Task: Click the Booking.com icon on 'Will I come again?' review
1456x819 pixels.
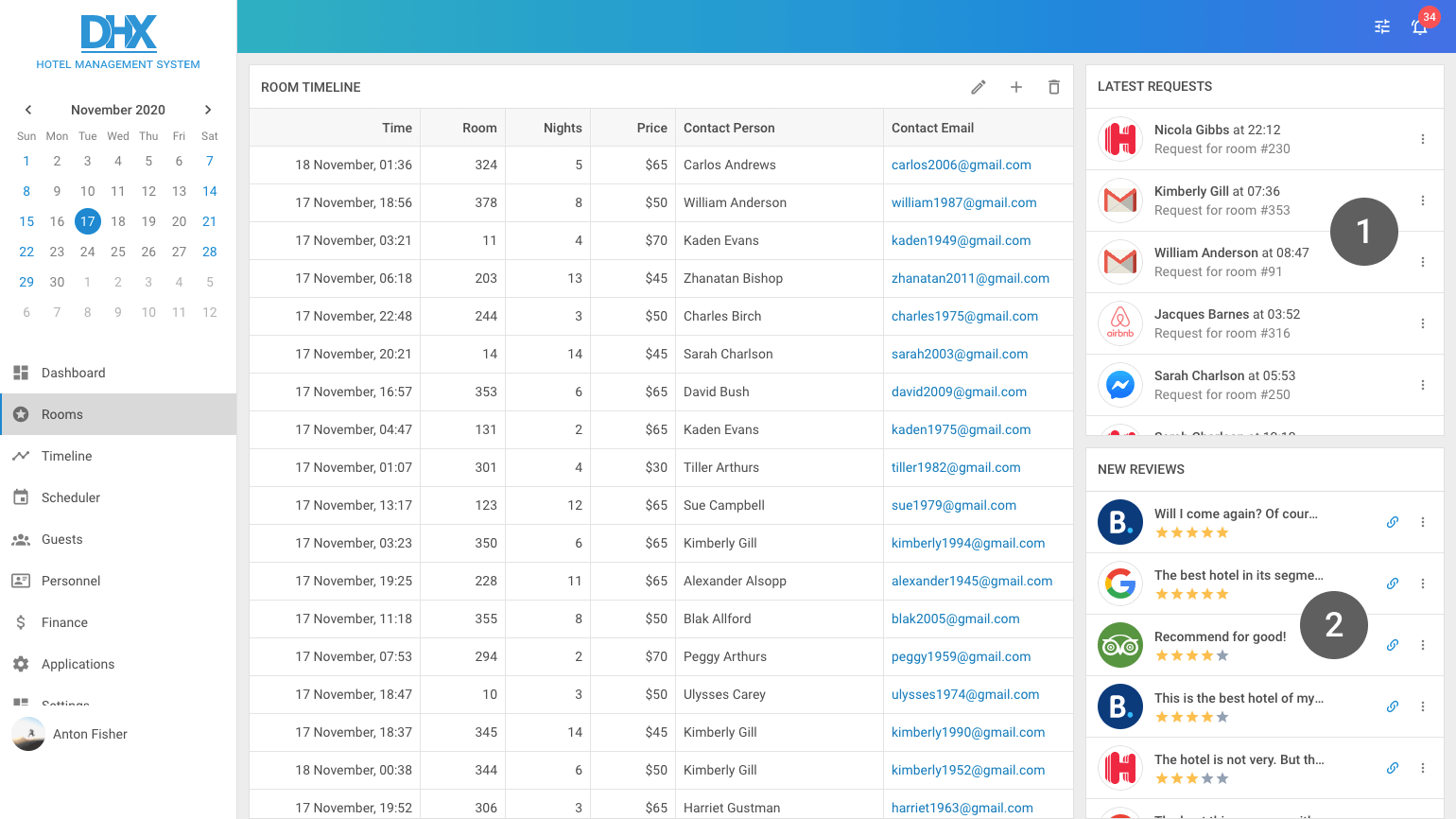Action: (x=1119, y=521)
